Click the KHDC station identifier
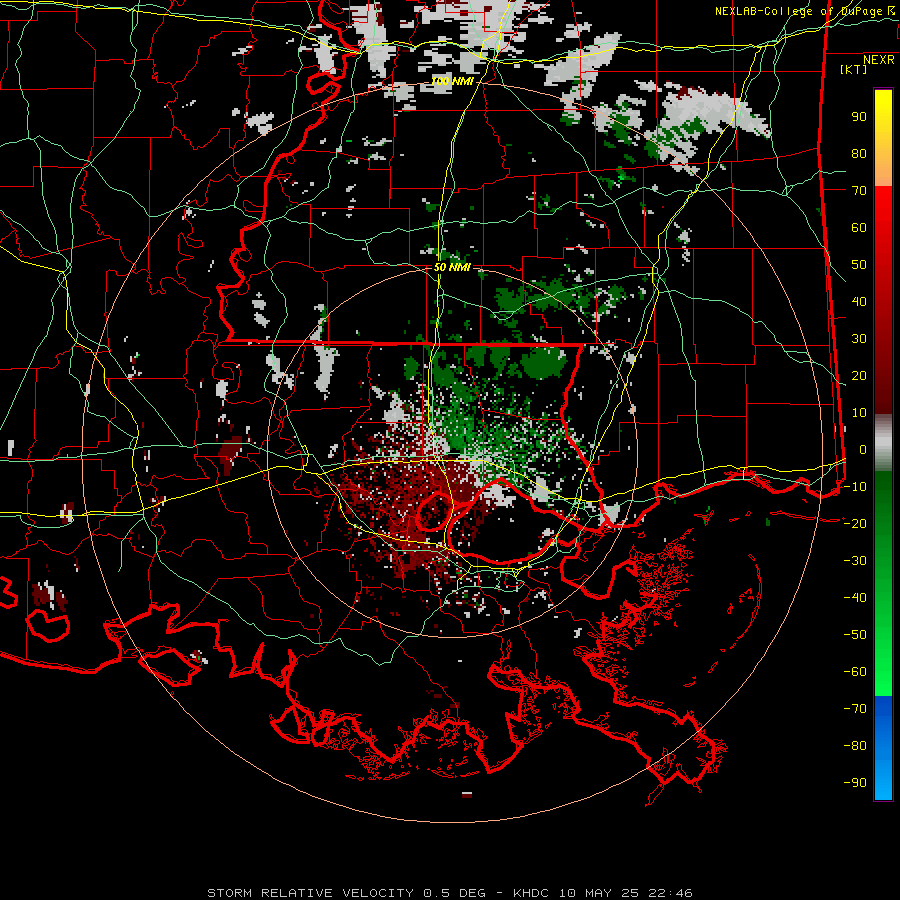 click(531, 893)
